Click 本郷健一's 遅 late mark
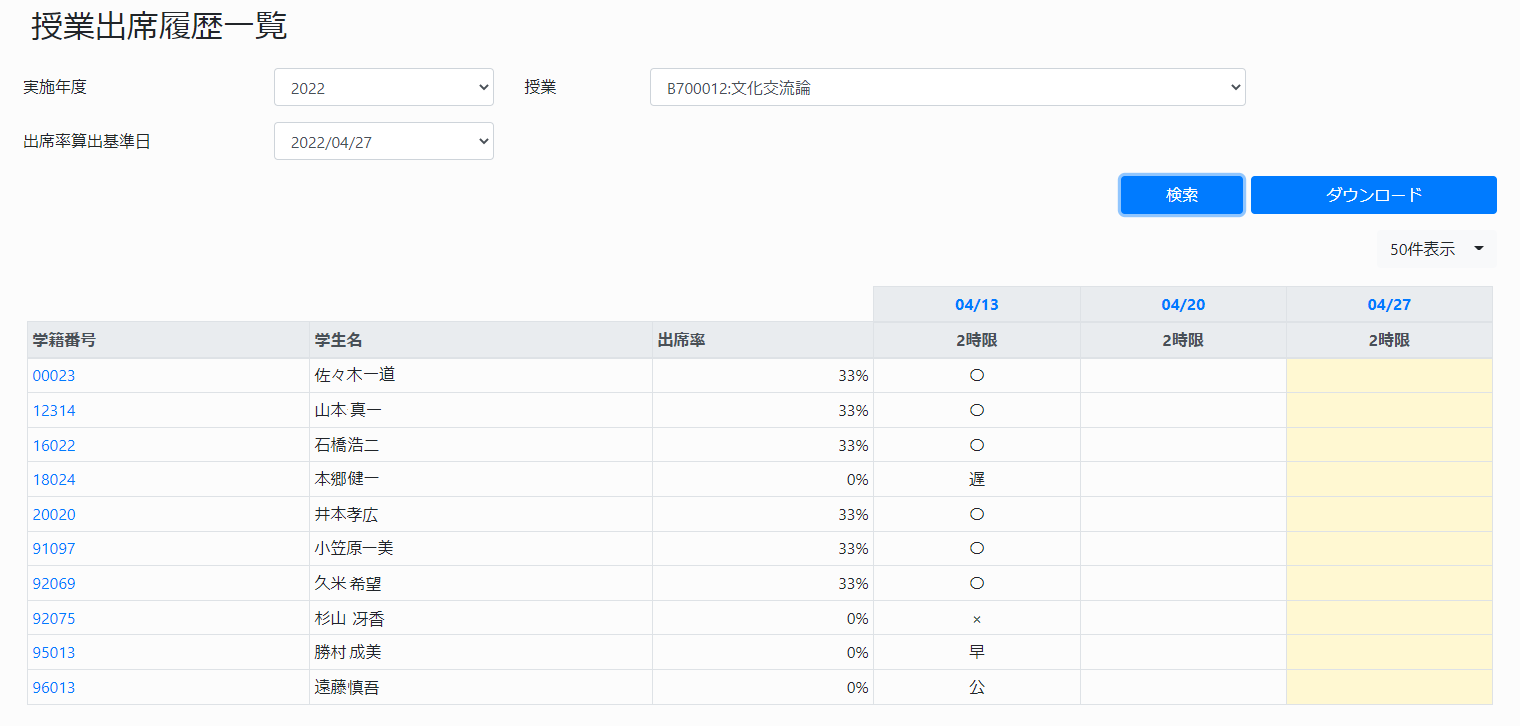This screenshot has width=1520, height=726. [x=976, y=479]
